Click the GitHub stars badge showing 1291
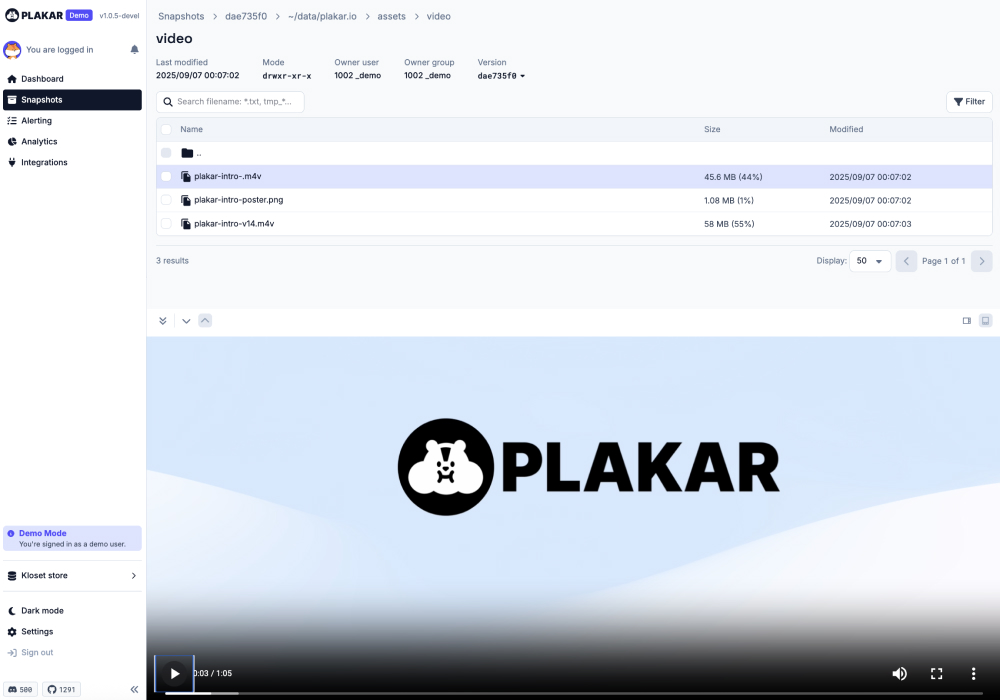The image size is (1000, 700). (x=61, y=689)
